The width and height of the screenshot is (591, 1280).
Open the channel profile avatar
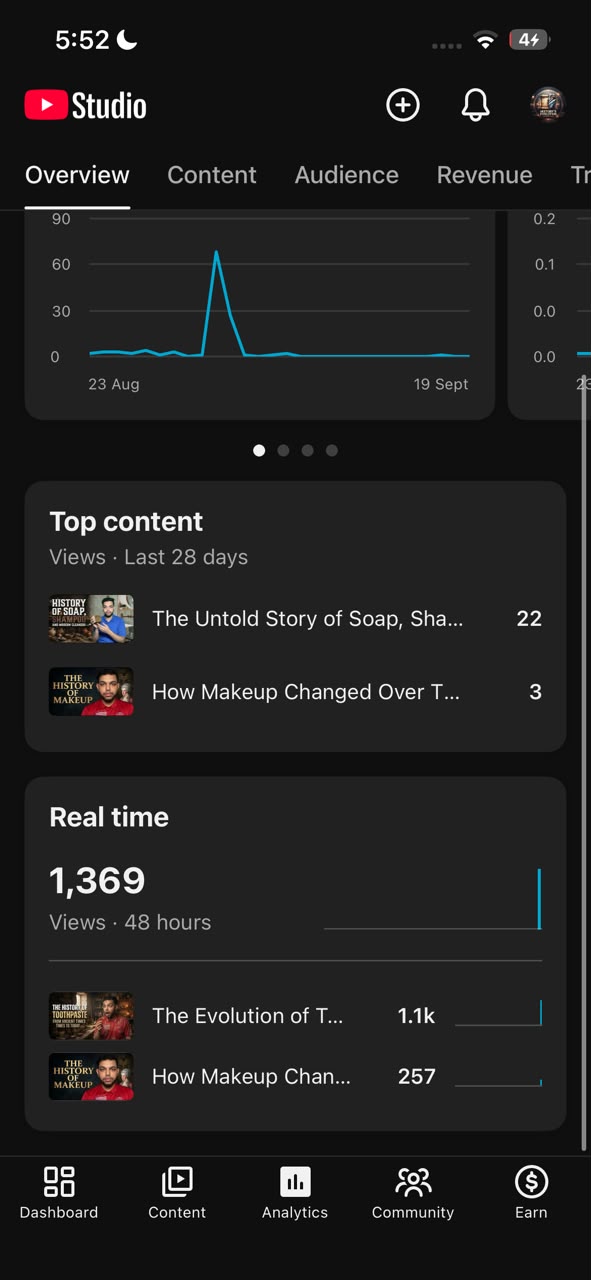547,105
